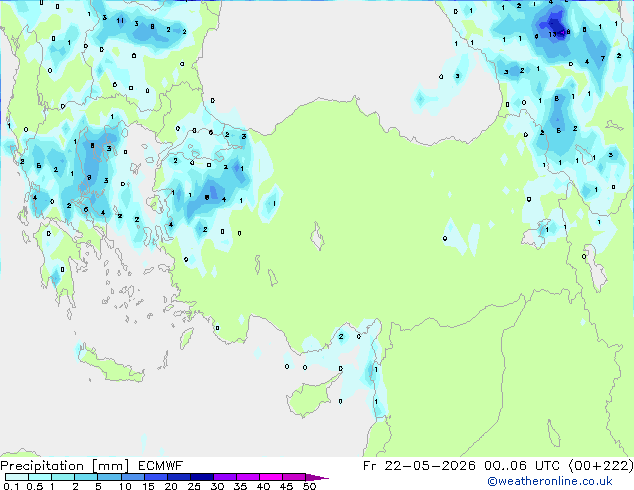Click the 40–45 mm magenta legend swatch
The image size is (634, 490).
click(271, 477)
